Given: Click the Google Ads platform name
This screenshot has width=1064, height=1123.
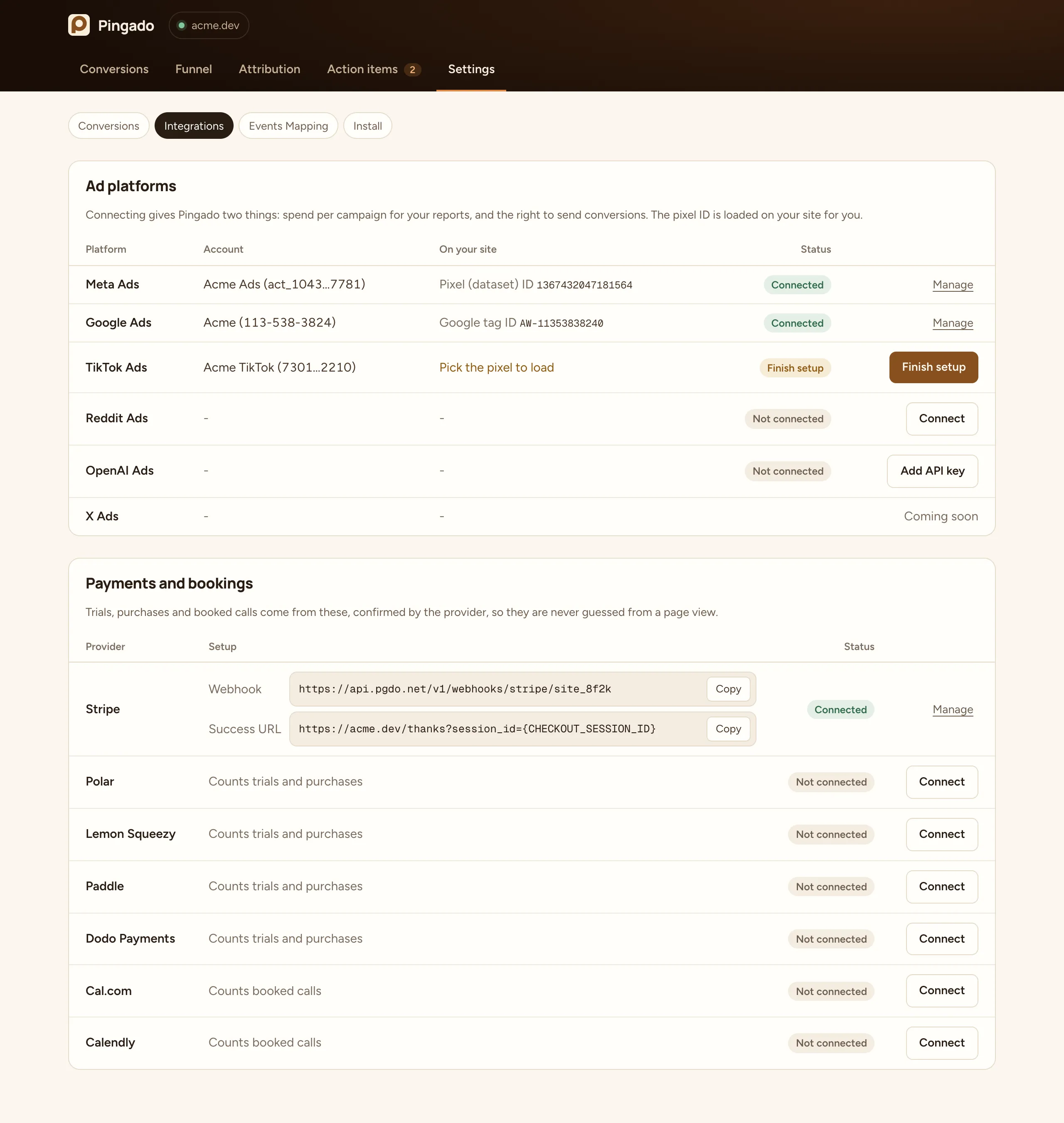Looking at the screenshot, I should pos(118,323).
